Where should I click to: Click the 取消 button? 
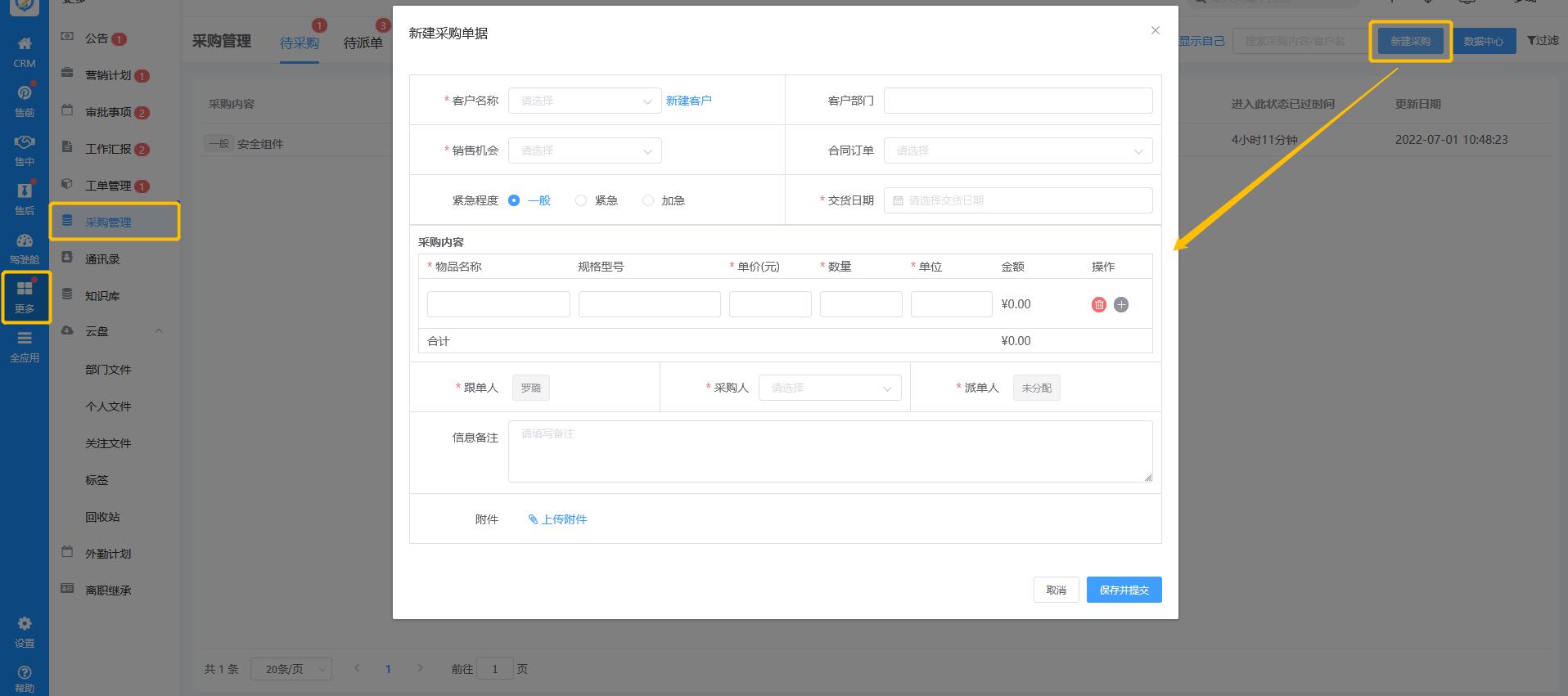pos(1056,590)
